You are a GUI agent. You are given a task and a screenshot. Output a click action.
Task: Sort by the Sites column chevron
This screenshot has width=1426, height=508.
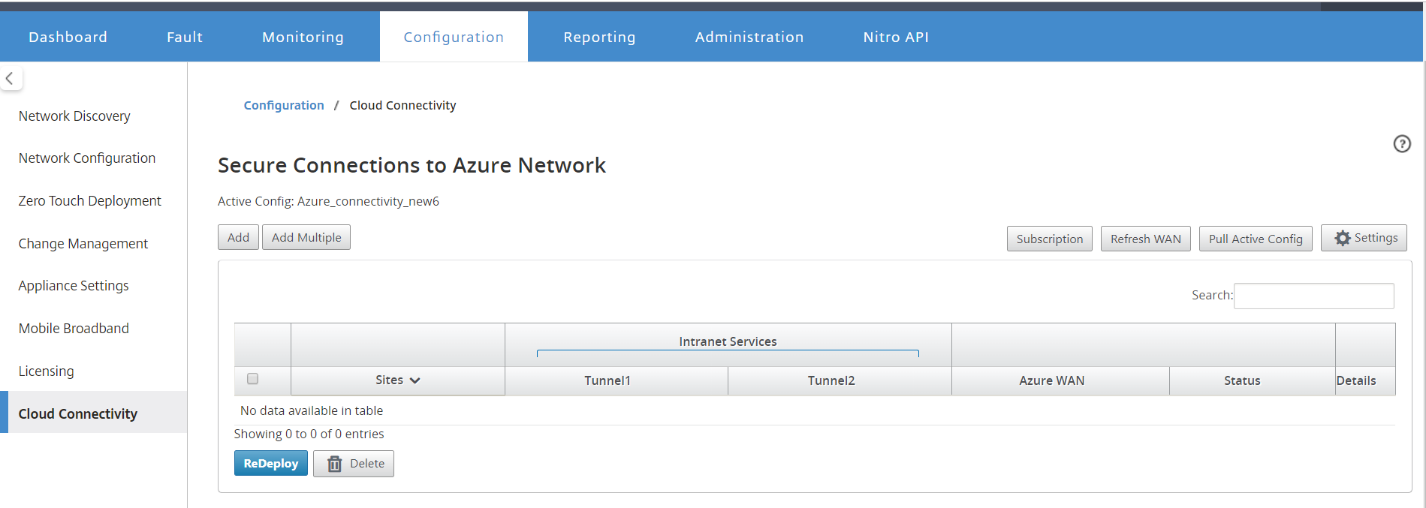tap(414, 381)
